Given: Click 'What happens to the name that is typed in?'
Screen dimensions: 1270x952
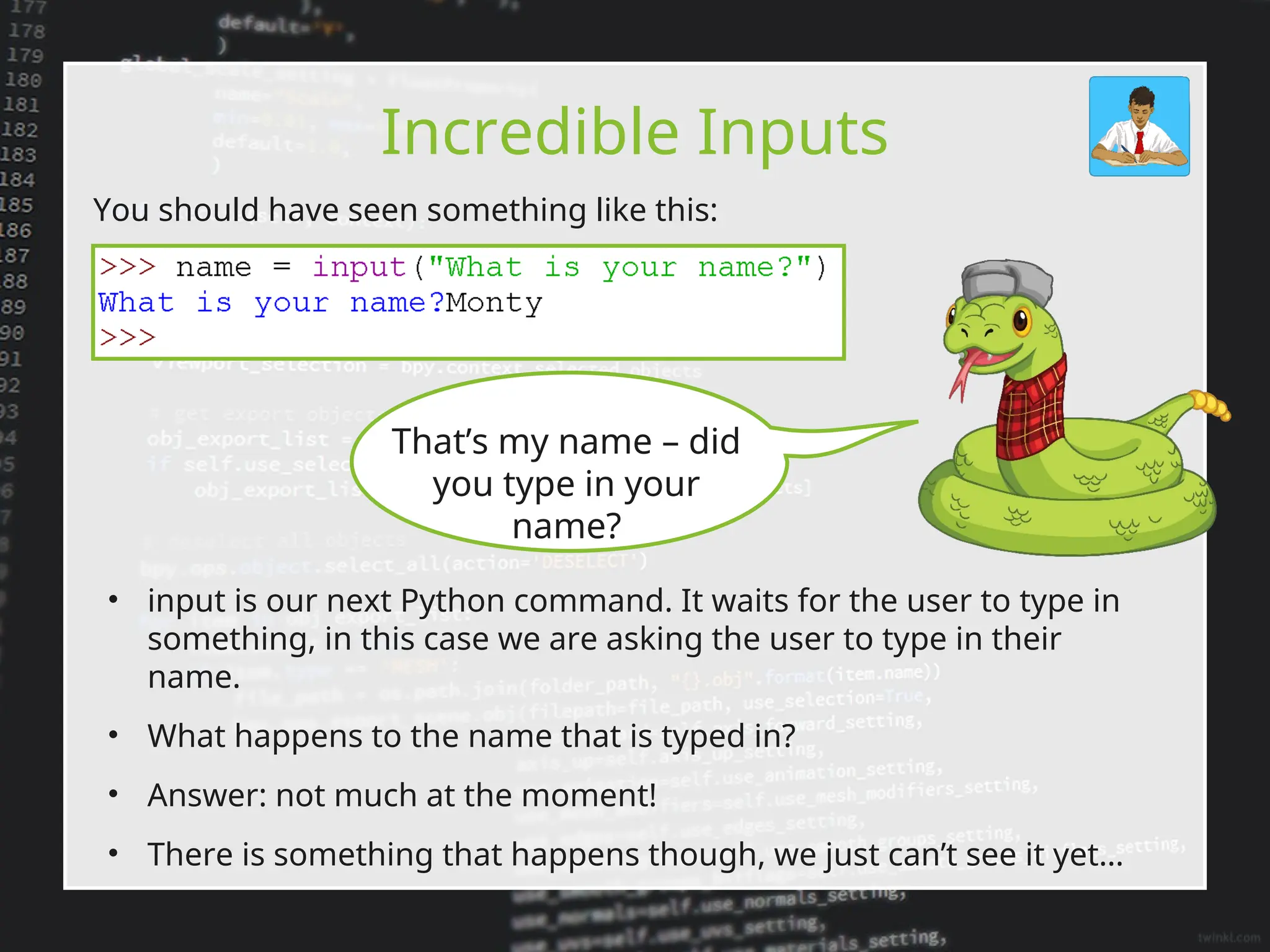Looking at the screenshot, I should point(471,736).
